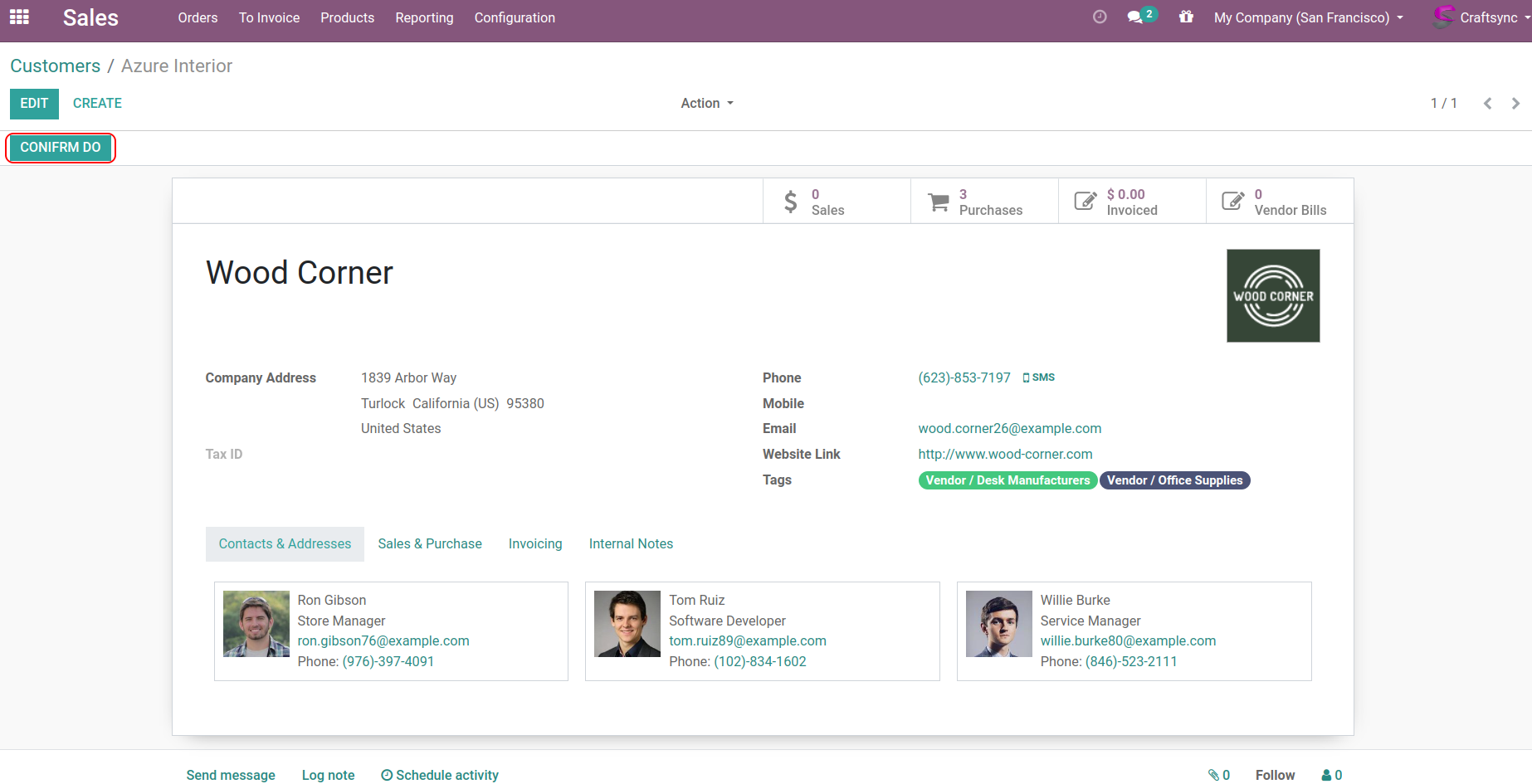Click the Vendor / Desk Manufacturers tag
The height and width of the screenshot is (784, 1532).
(1007, 480)
